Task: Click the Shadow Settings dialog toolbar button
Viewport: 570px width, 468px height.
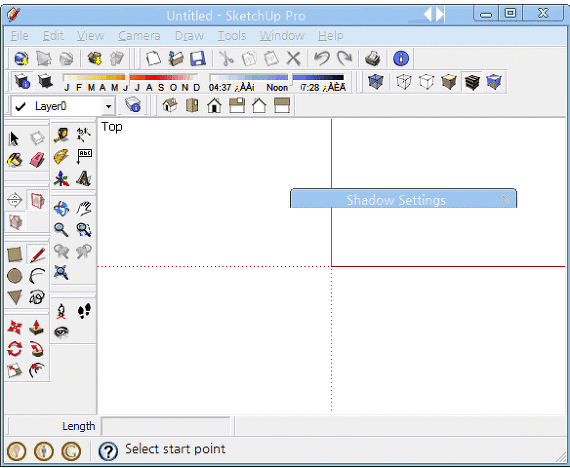Action: (22, 81)
